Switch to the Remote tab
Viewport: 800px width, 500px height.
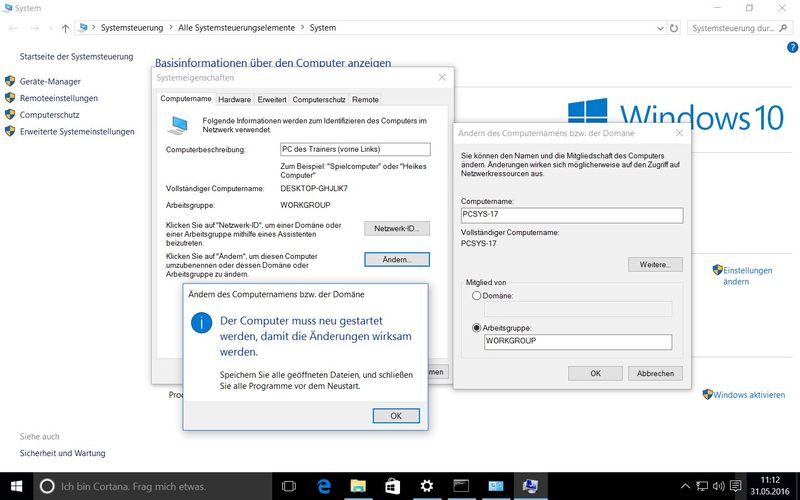pos(365,99)
